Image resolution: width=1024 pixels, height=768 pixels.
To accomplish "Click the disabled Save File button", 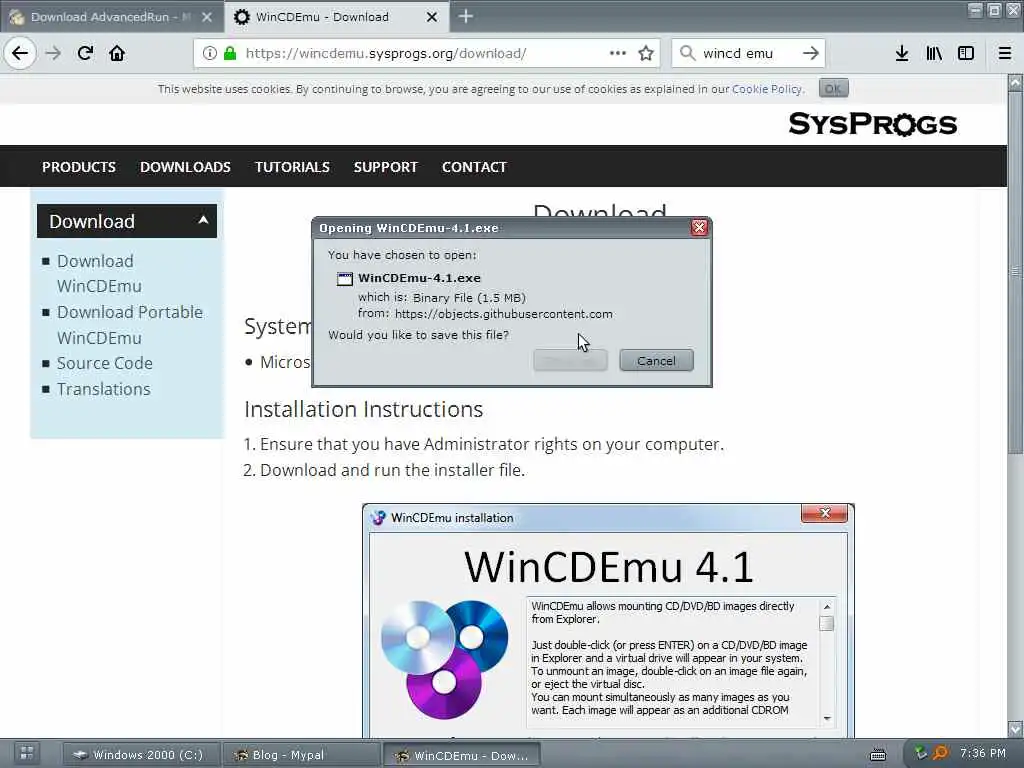I will point(570,360).
